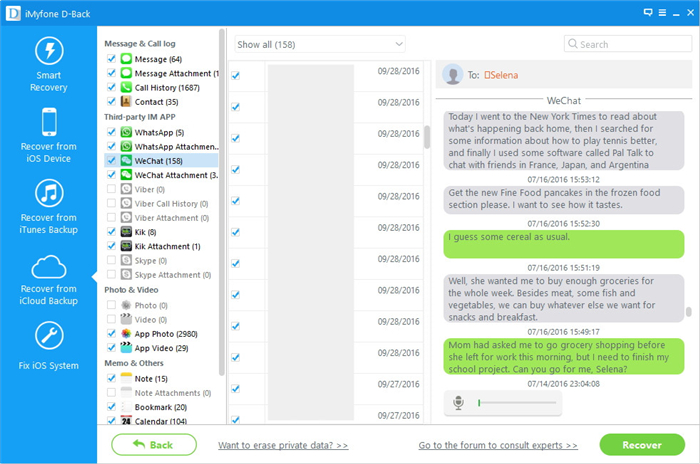The height and width of the screenshot is (464, 700).
Task: Click the 'Mom had asked me' green message
Action: coord(563,356)
